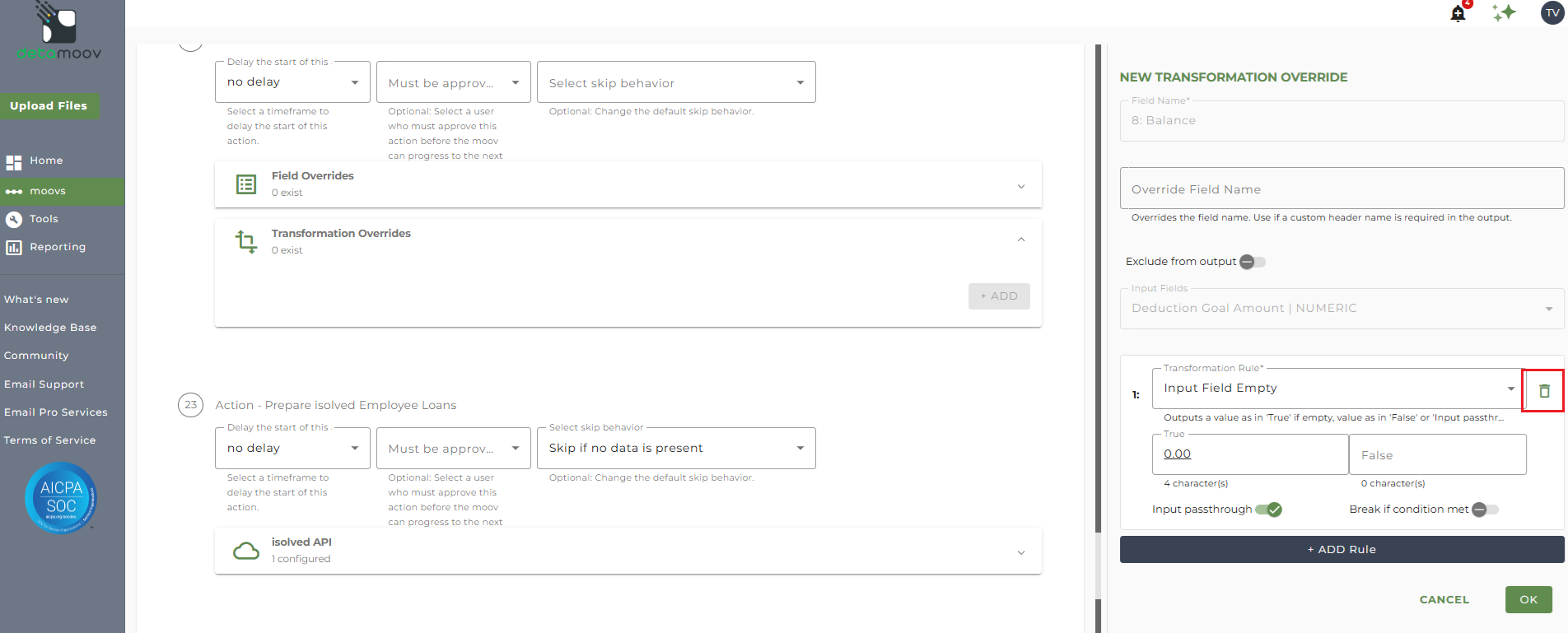This screenshot has width=1568, height=633.
Task: Click the Knowledge Base link
Action: [x=50, y=328]
